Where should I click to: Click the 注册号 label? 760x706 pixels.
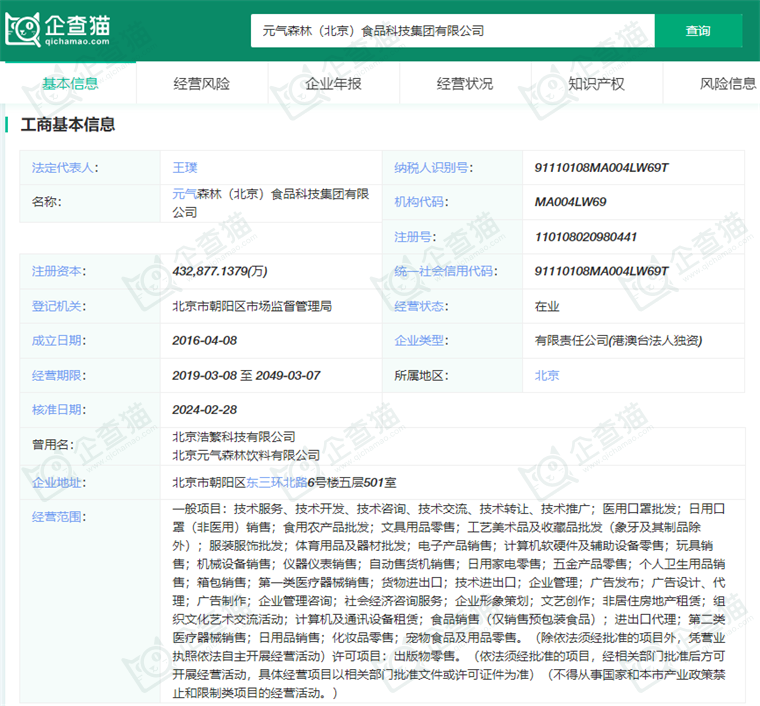click(x=415, y=237)
